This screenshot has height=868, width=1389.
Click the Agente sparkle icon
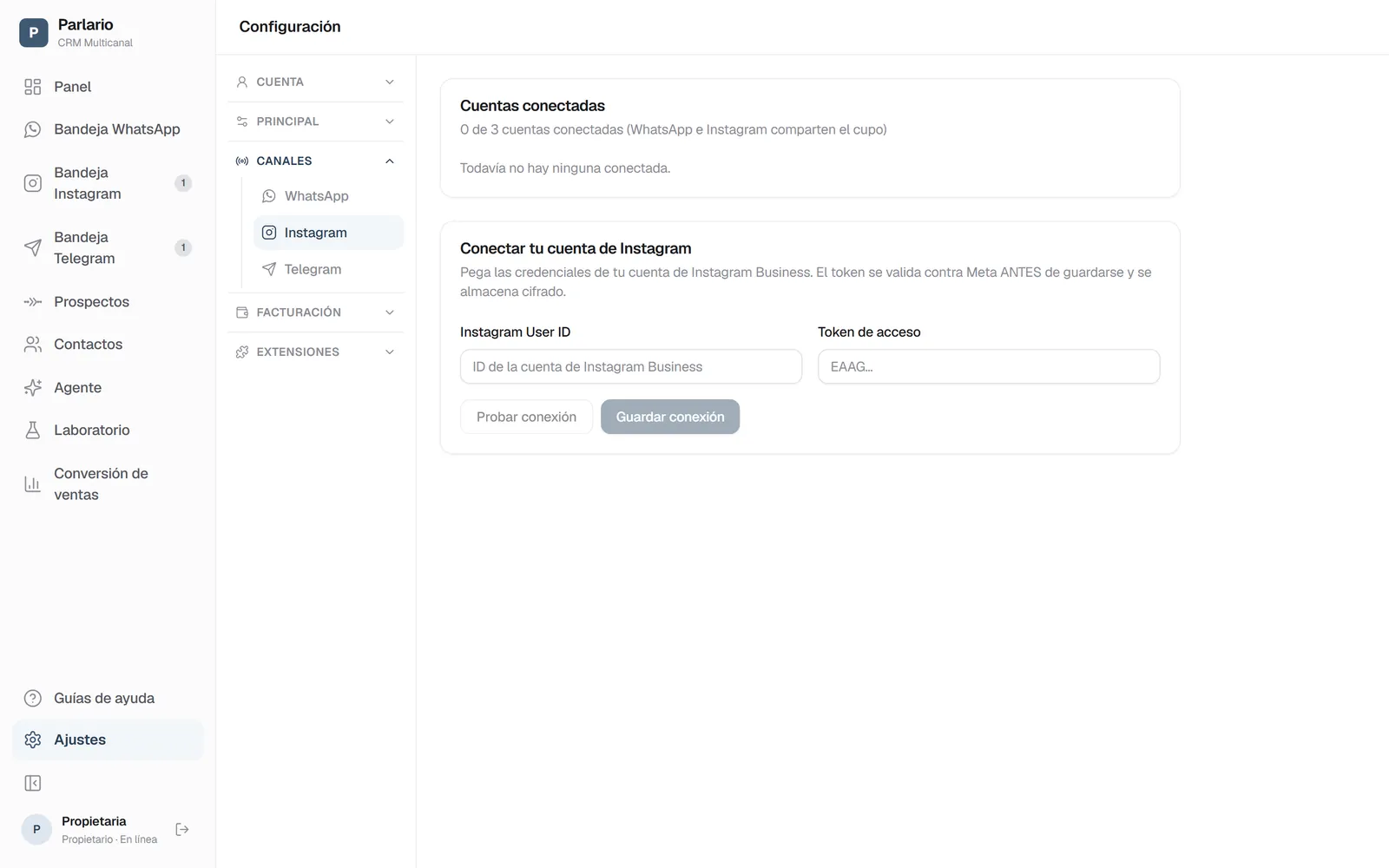click(x=33, y=388)
